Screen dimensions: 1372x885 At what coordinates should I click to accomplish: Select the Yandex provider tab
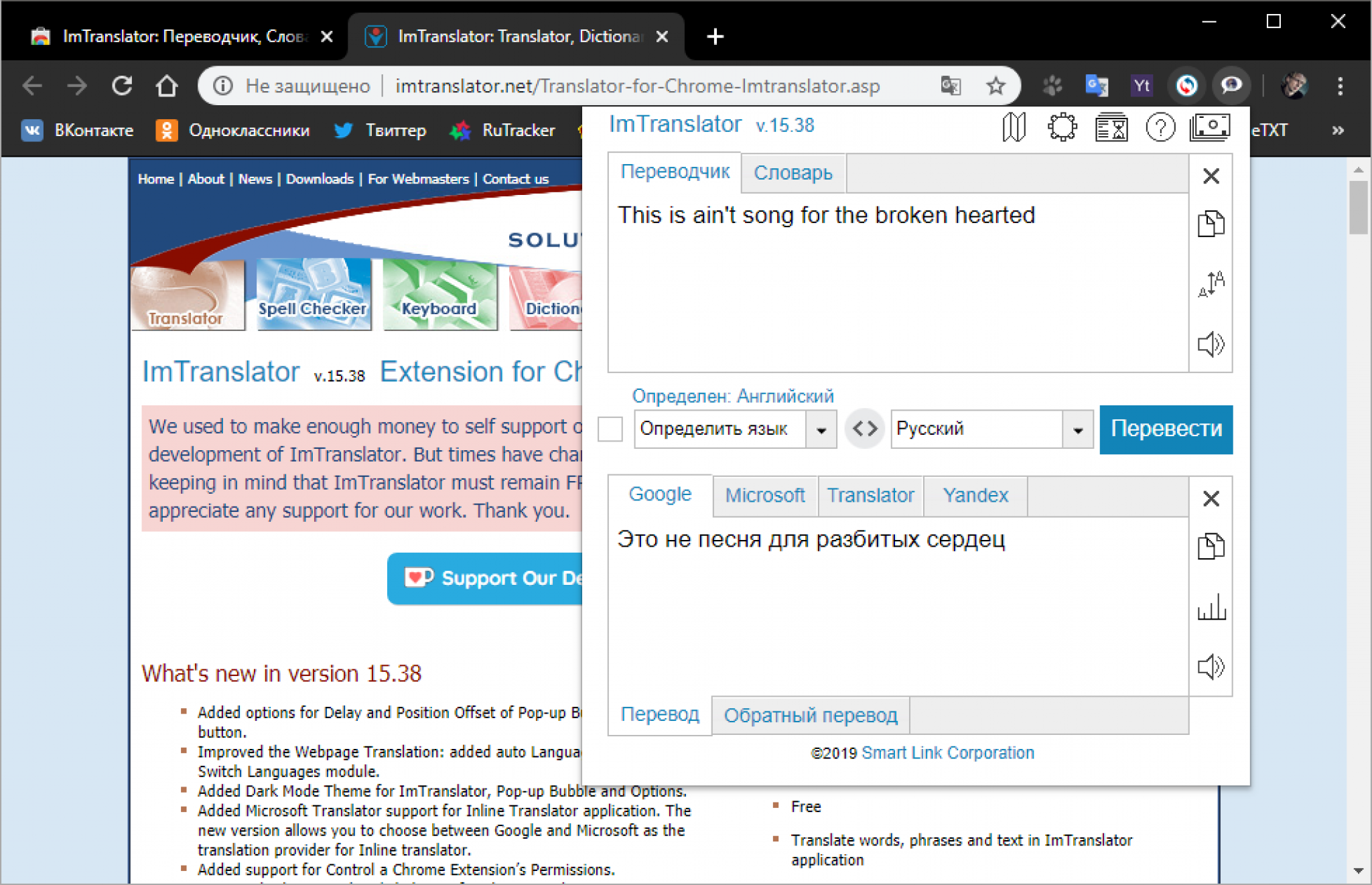point(975,496)
